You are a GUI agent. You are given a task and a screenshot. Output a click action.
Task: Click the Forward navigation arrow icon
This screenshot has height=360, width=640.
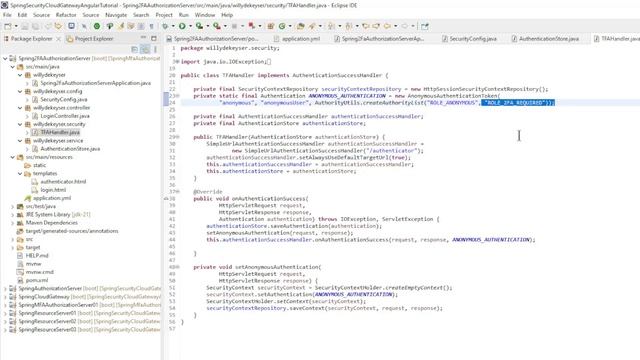click(x=404, y=26)
